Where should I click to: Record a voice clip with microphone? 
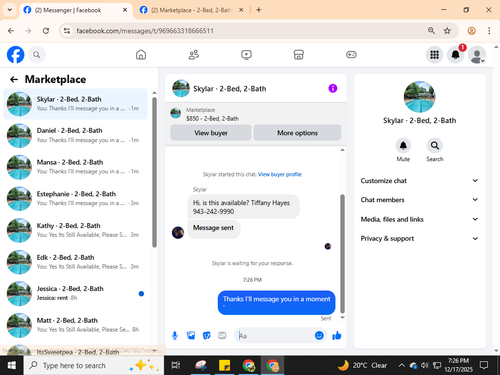[175, 335]
